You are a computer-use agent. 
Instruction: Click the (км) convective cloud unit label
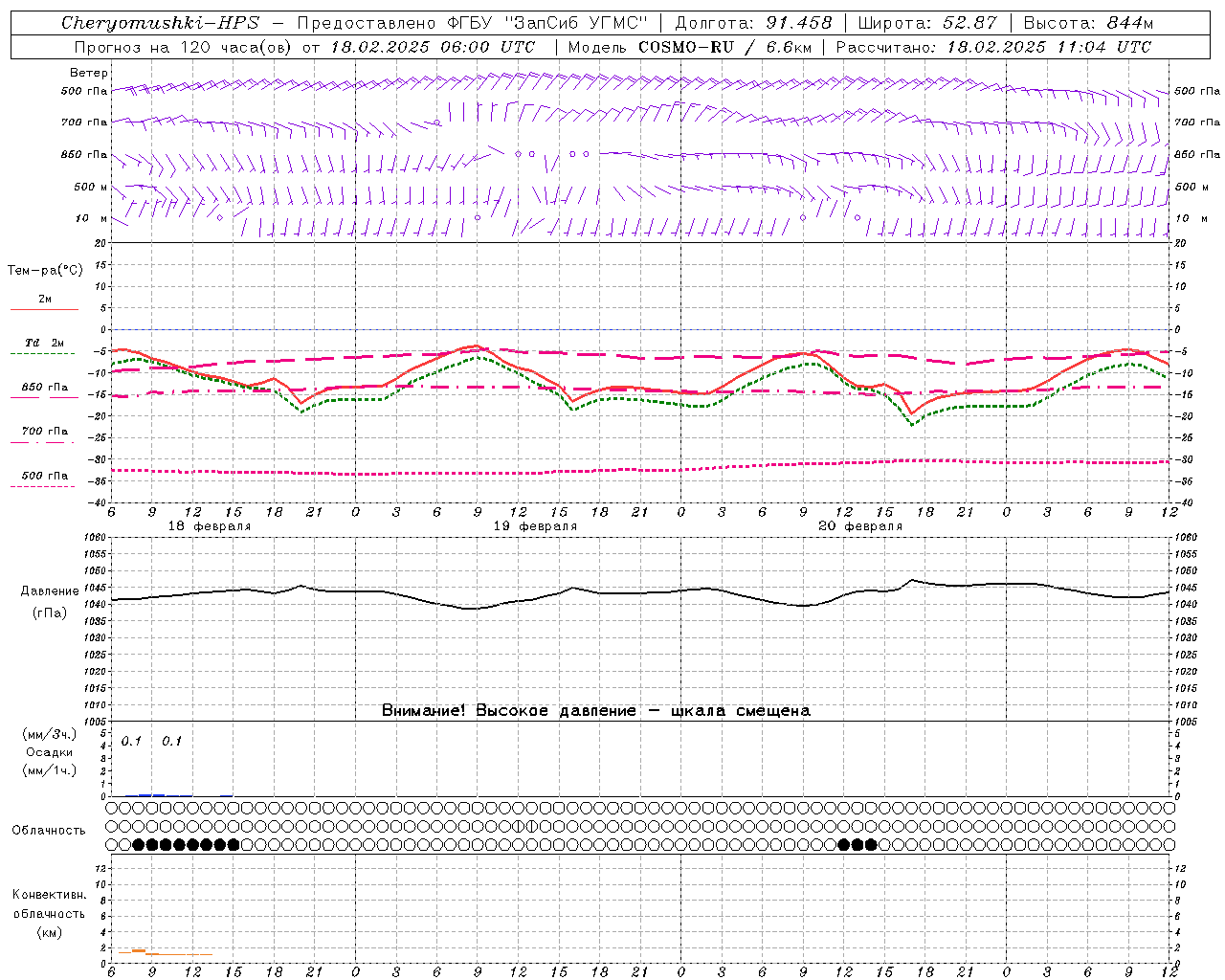tap(49, 932)
